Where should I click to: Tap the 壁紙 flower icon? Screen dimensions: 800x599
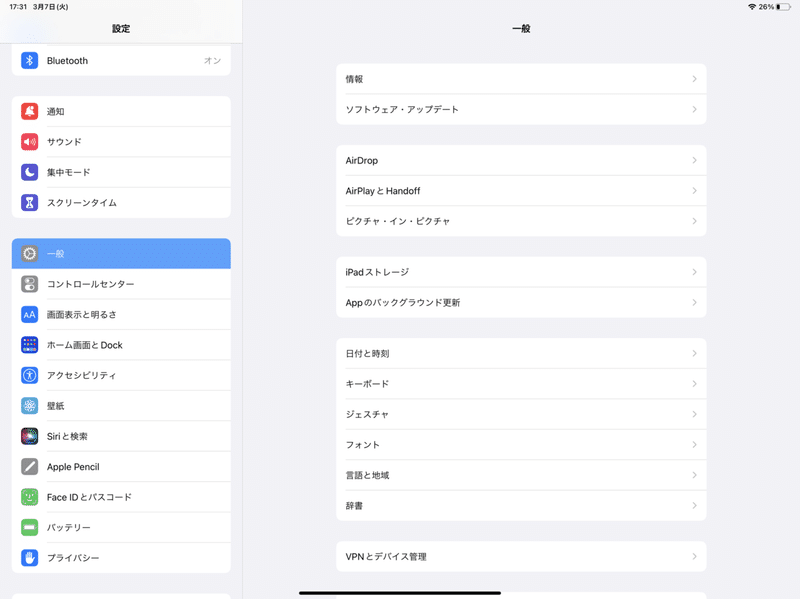30,406
